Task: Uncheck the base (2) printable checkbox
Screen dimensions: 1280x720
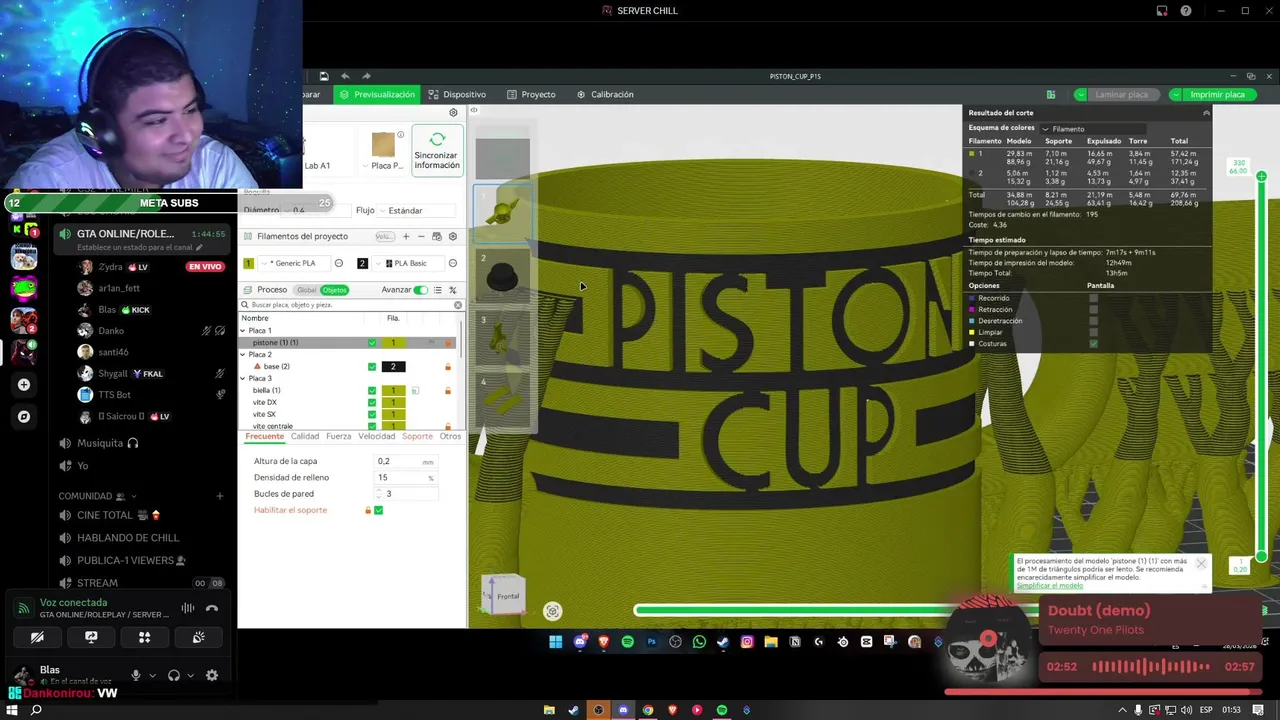Action: 372,366
